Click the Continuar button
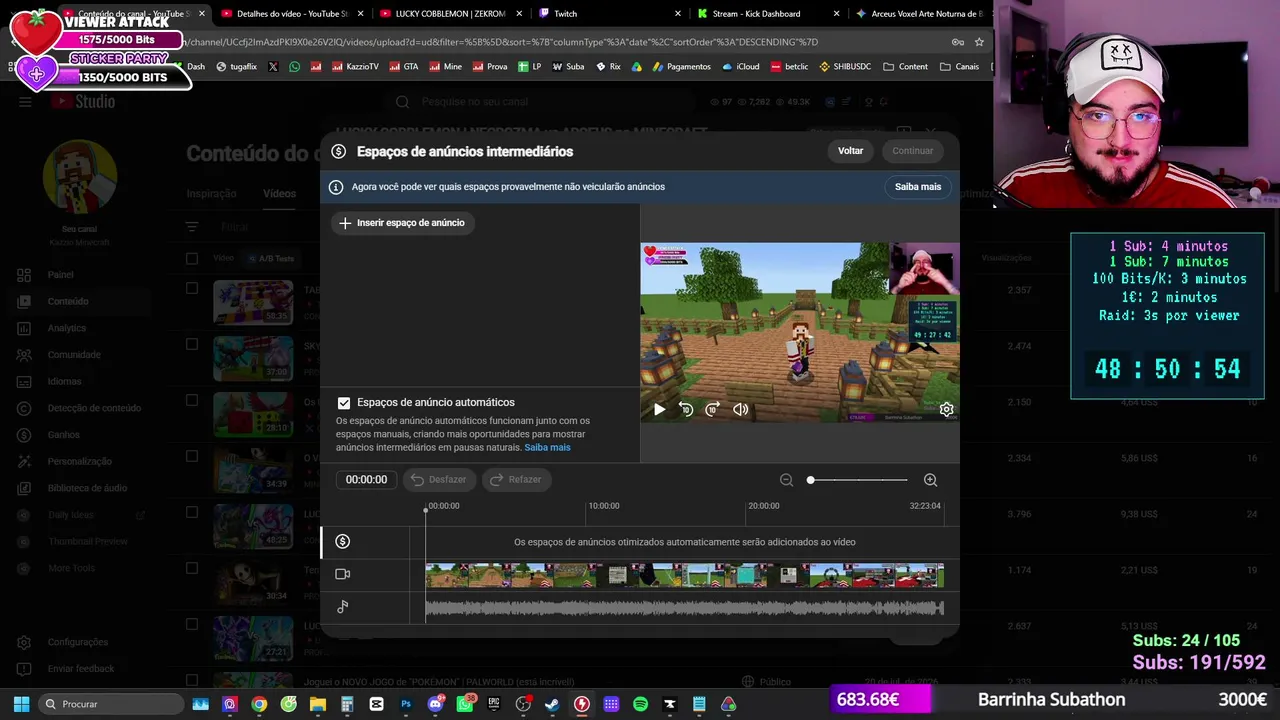 912,151
